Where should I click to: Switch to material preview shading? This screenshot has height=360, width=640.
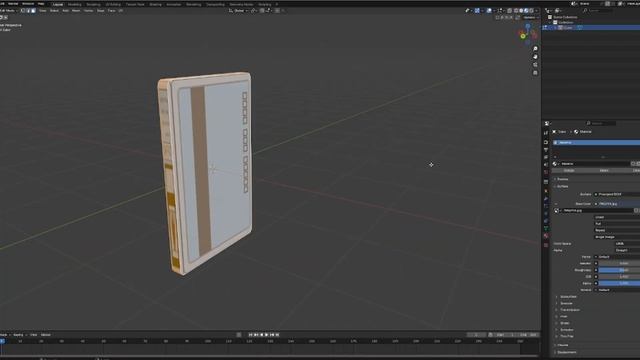526,11
